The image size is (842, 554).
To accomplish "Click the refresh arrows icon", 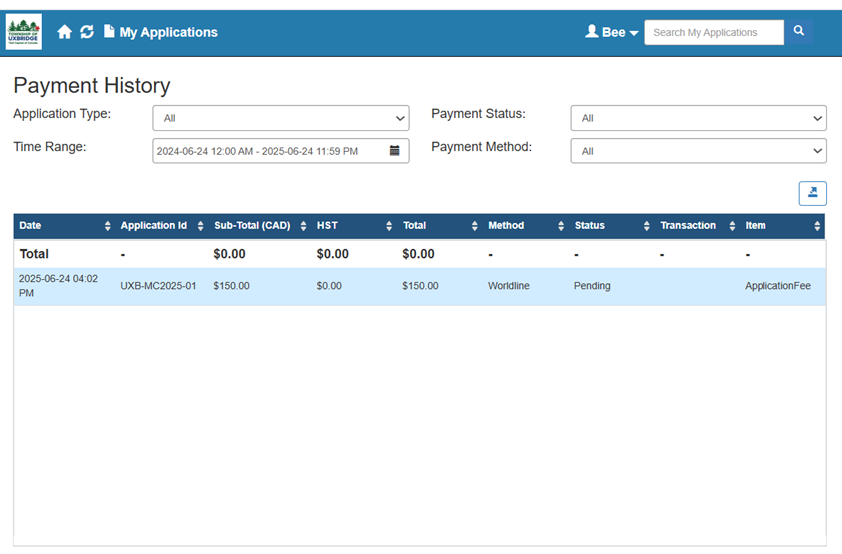I will point(87,32).
